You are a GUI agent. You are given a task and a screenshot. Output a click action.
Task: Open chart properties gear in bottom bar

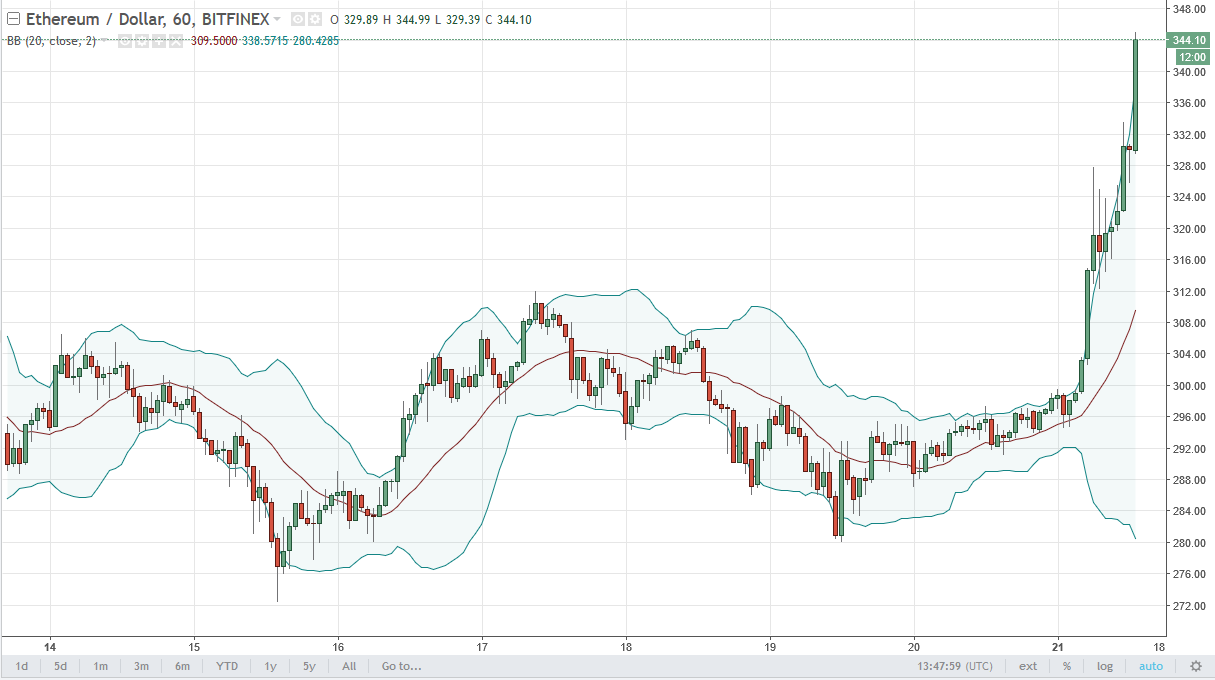click(1195, 666)
